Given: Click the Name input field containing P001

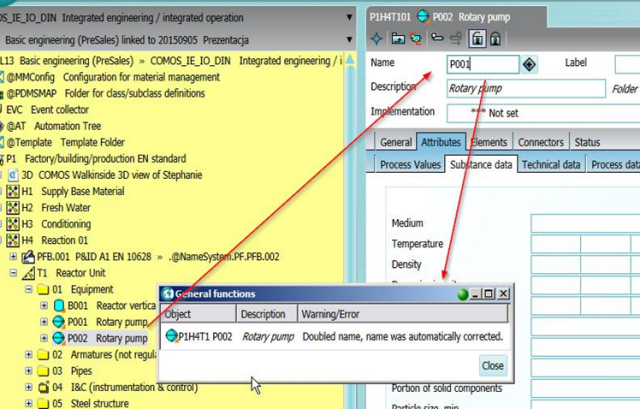Looking at the screenshot, I should (483, 64).
